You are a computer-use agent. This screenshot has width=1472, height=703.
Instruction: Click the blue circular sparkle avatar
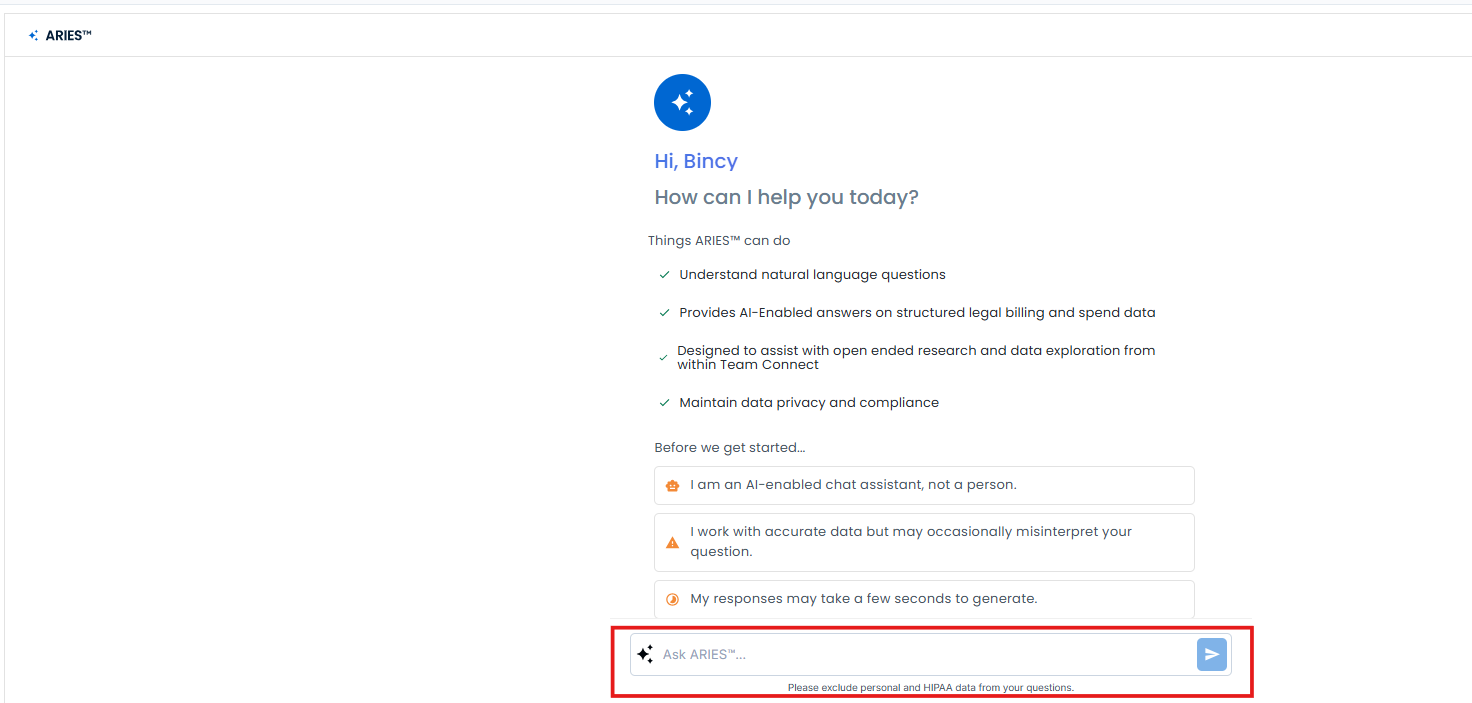coord(682,102)
